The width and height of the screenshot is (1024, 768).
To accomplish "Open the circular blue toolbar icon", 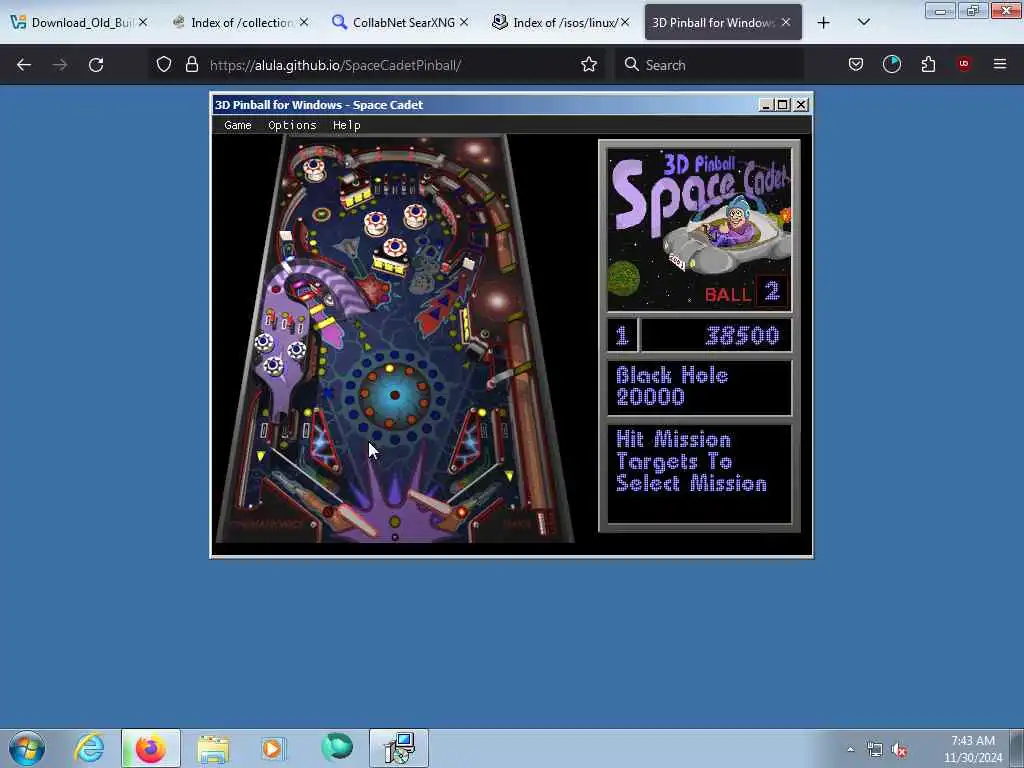I will pyautogui.click(x=891, y=64).
